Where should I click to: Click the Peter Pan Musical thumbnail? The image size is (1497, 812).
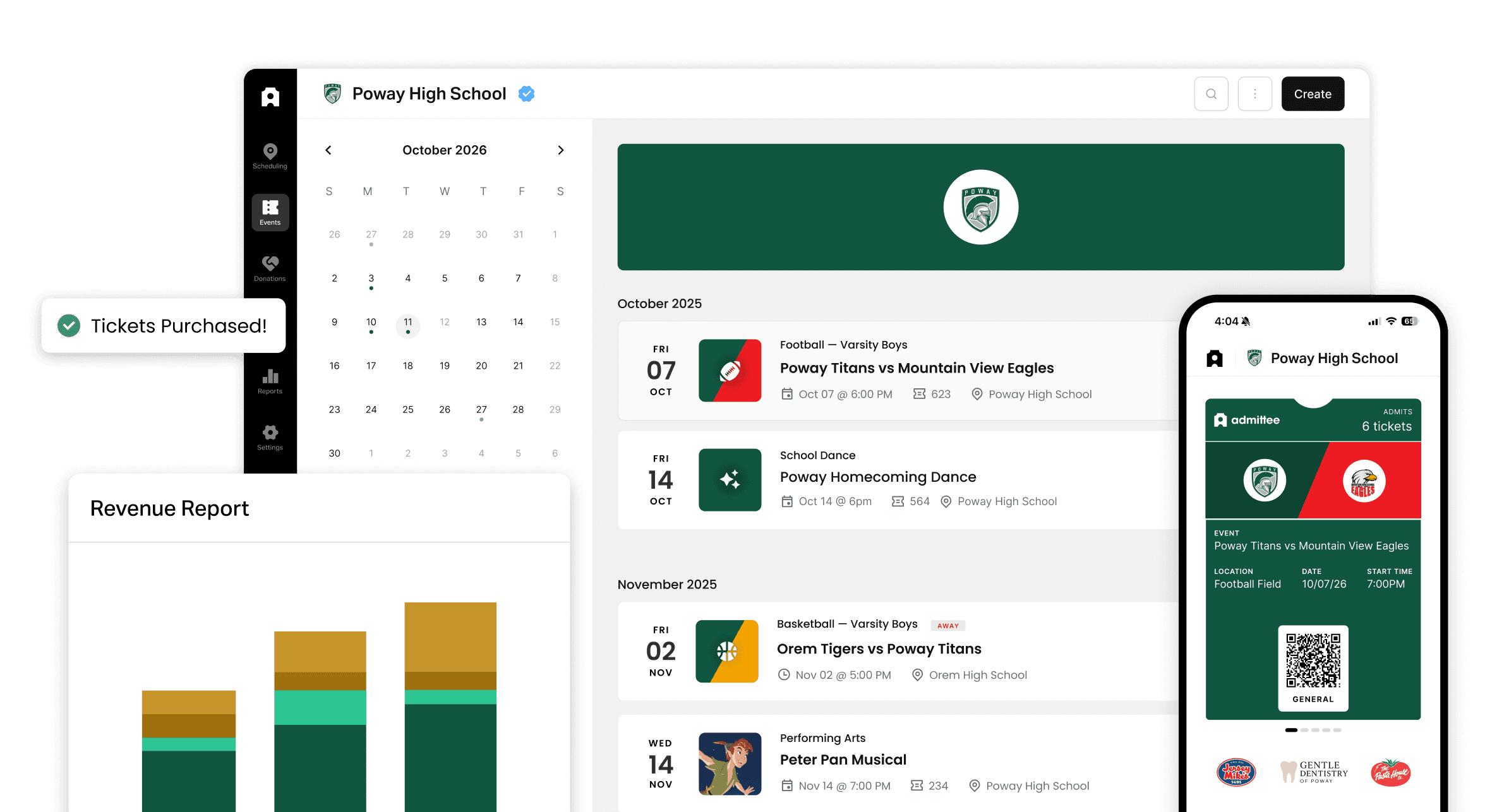730,763
